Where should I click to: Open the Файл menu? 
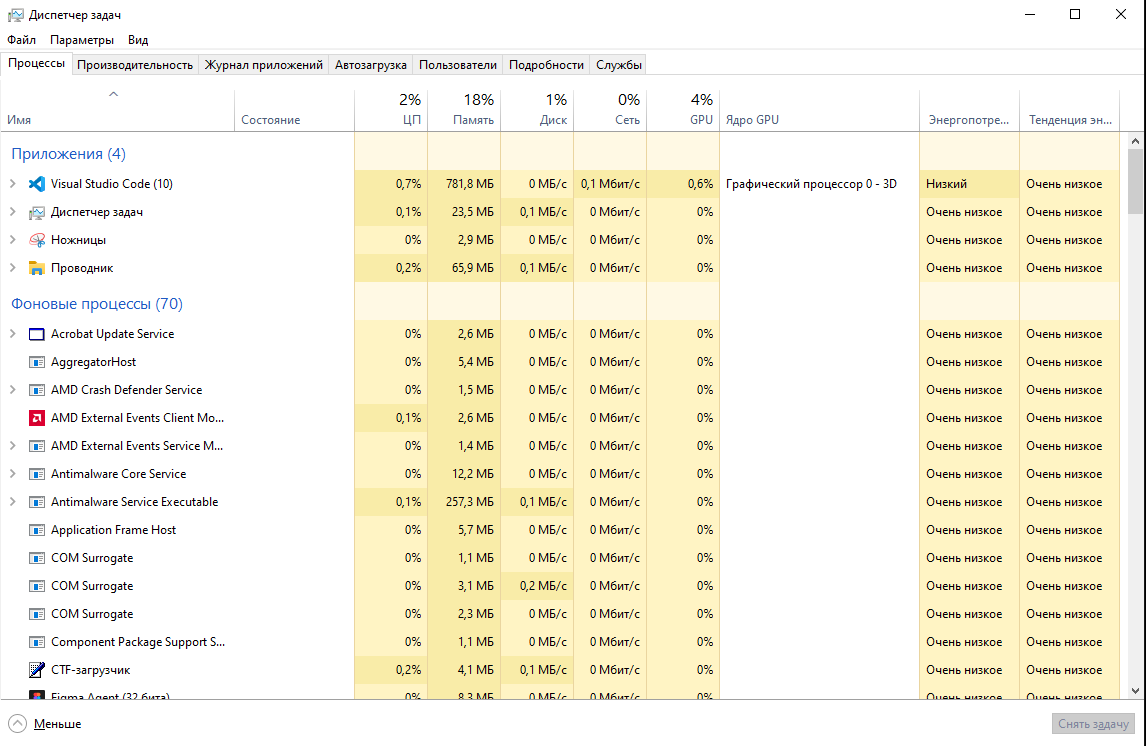21,39
